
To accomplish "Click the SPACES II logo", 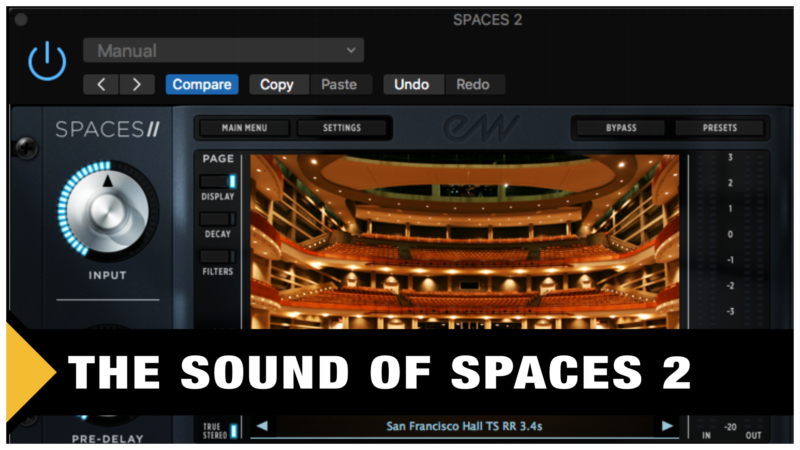I will coord(107,129).
